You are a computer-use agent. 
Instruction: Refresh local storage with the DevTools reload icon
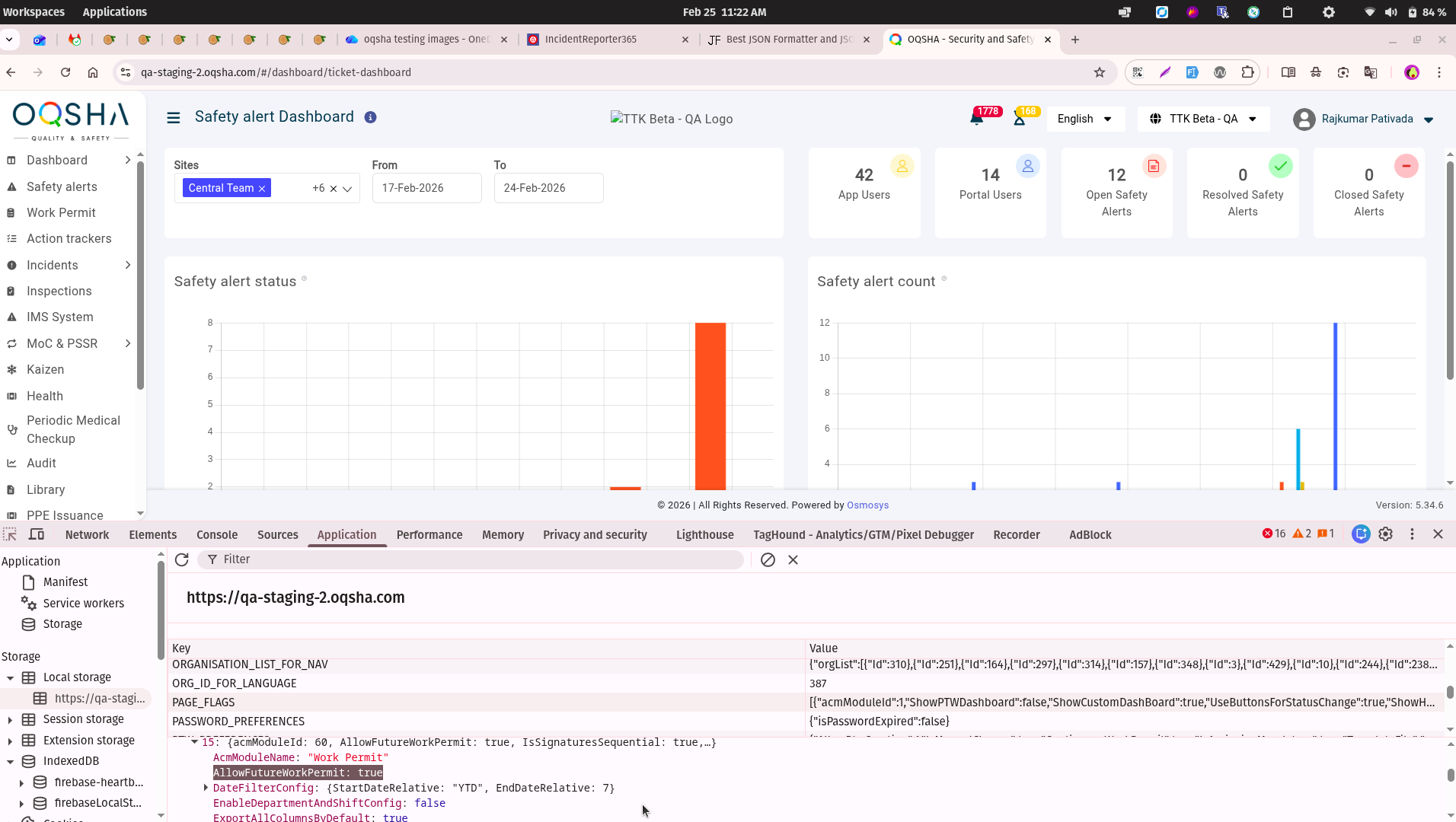tap(181, 560)
